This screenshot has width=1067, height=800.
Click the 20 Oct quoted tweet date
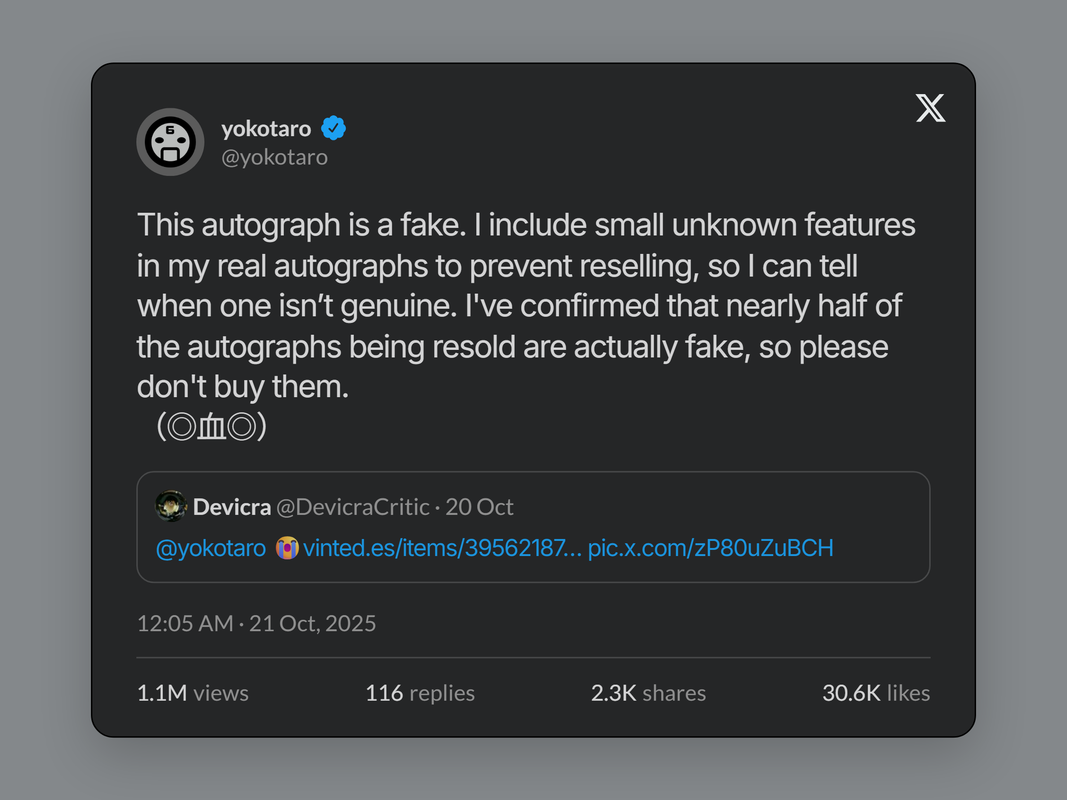click(480, 507)
